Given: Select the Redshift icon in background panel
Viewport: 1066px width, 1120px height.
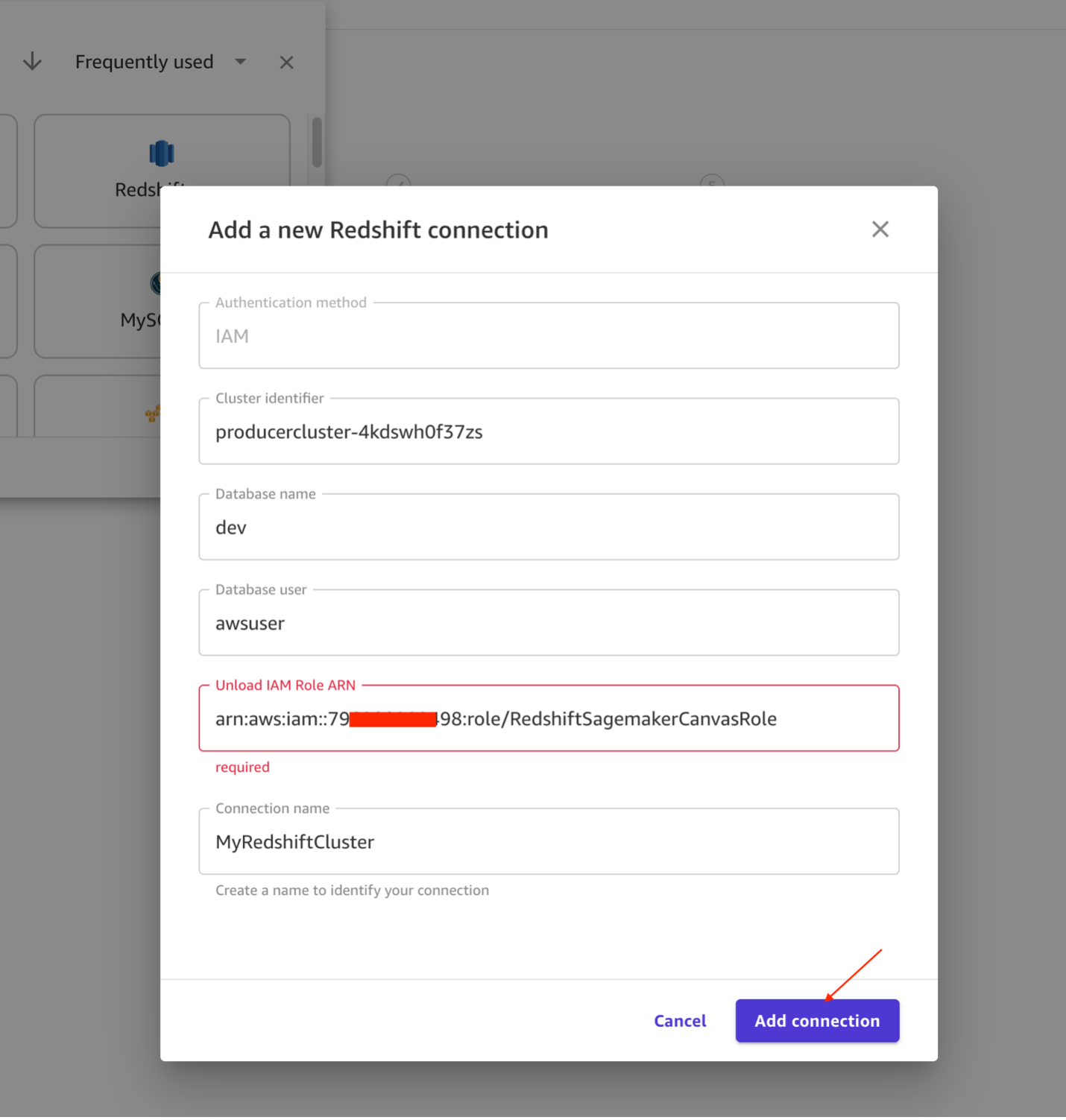Looking at the screenshot, I should (x=161, y=154).
